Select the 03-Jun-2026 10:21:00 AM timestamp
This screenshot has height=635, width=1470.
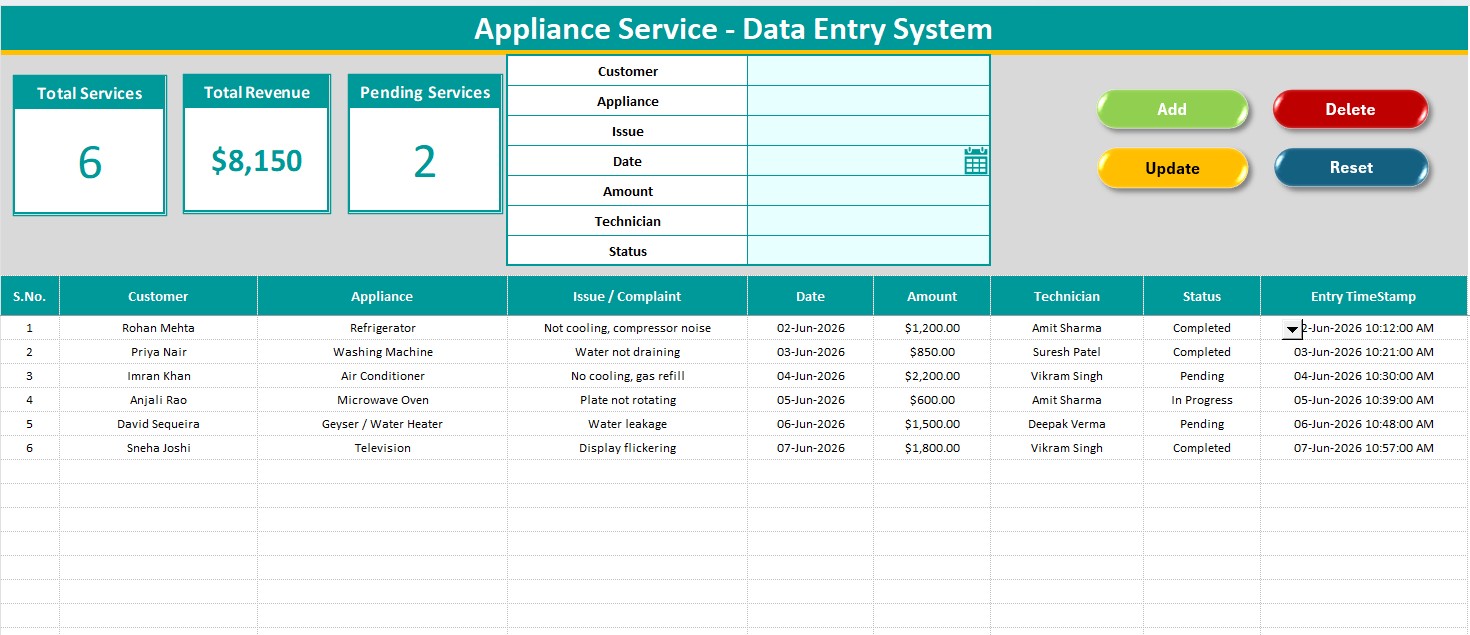1363,352
